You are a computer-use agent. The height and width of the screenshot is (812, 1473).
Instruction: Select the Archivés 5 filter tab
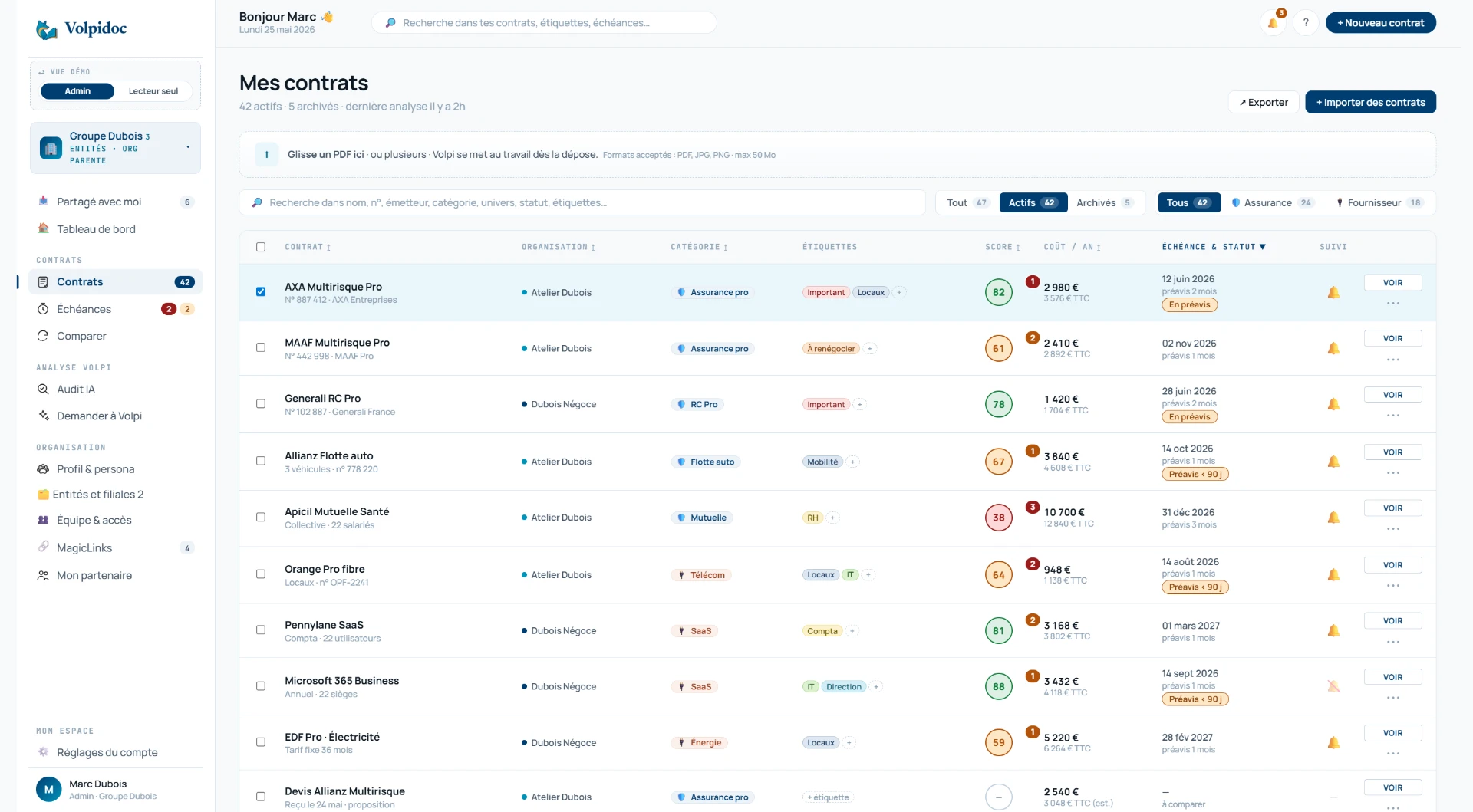[x=1105, y=202]
